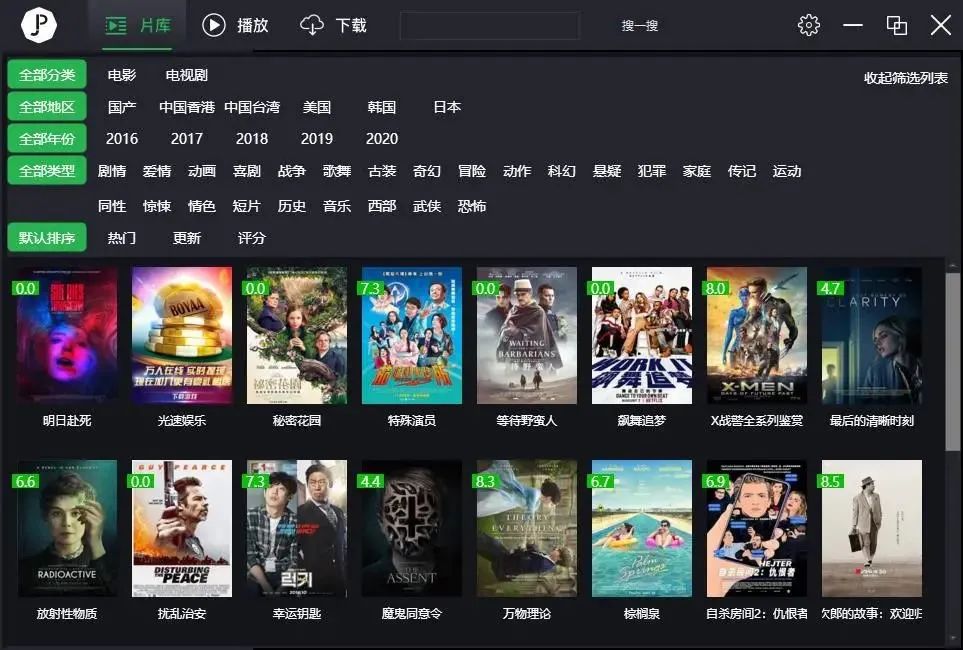This screenshot has width=963, height=650.
Task: Open the 下载 download tab
Action: pyautogui.click(x=333, y=25)
